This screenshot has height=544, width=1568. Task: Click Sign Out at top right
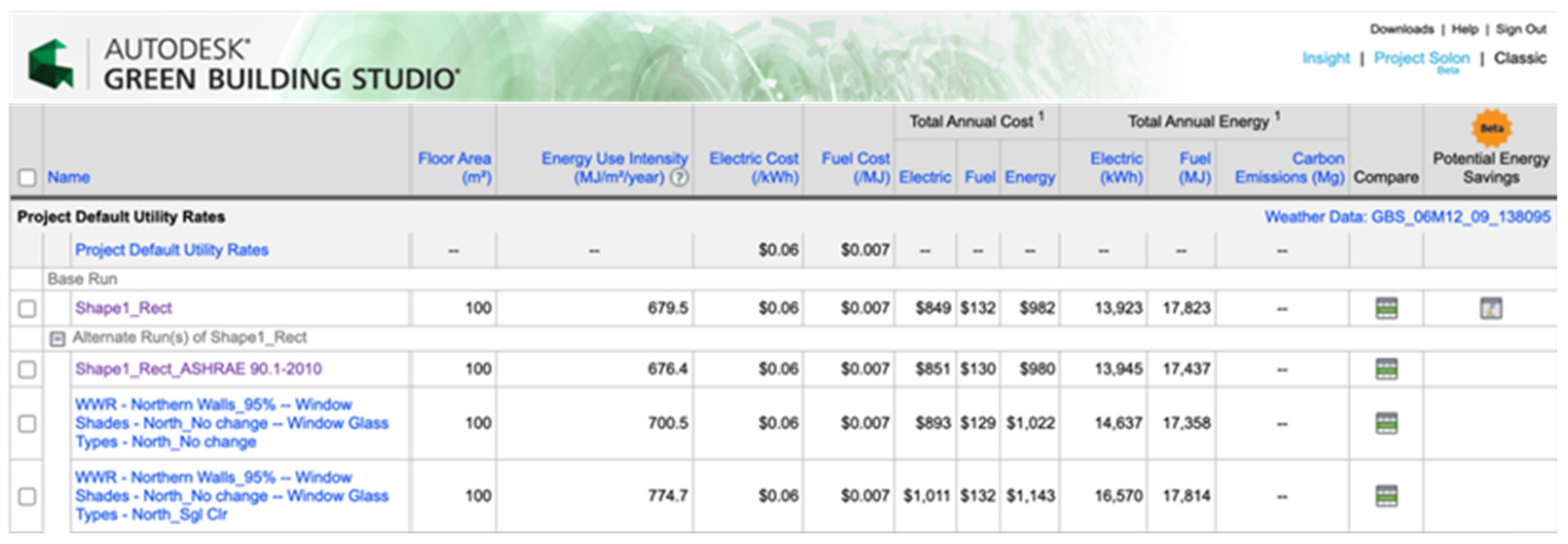(1521, 29)
